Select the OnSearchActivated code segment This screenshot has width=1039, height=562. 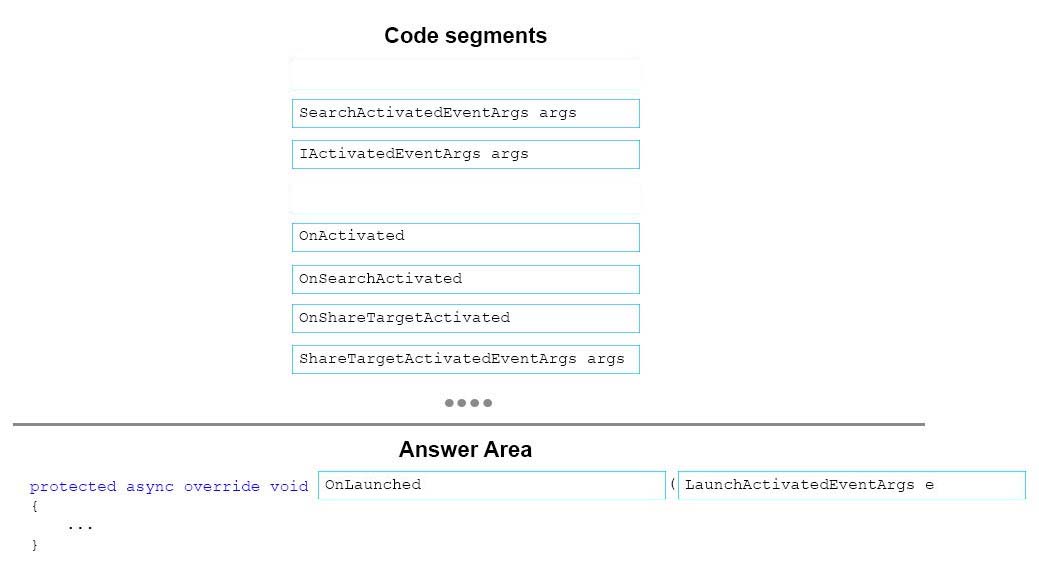[x=465, y=279]
